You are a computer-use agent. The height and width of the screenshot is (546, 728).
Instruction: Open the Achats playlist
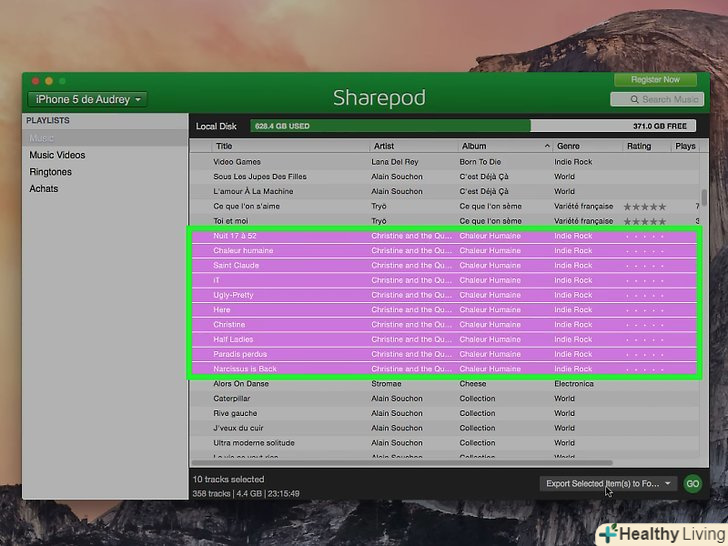44,188
